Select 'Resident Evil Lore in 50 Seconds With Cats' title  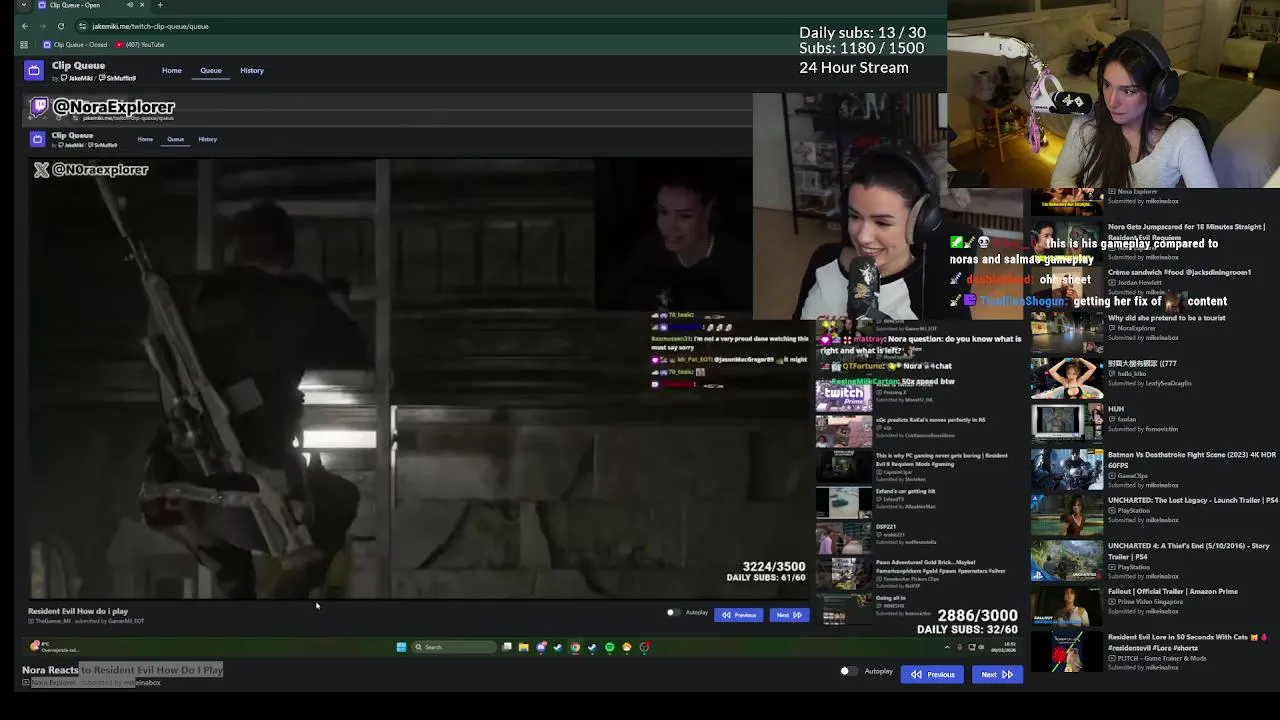(1187, 641)
